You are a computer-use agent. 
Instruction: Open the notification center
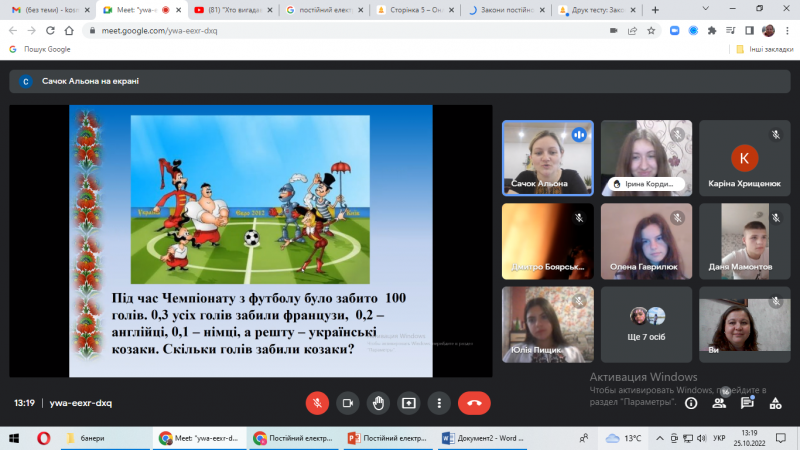pos(781,438)
